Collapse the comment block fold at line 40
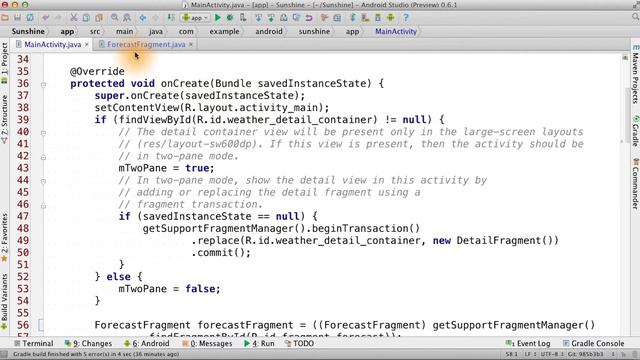Screen dimensions: 640x360 [43, 133]
